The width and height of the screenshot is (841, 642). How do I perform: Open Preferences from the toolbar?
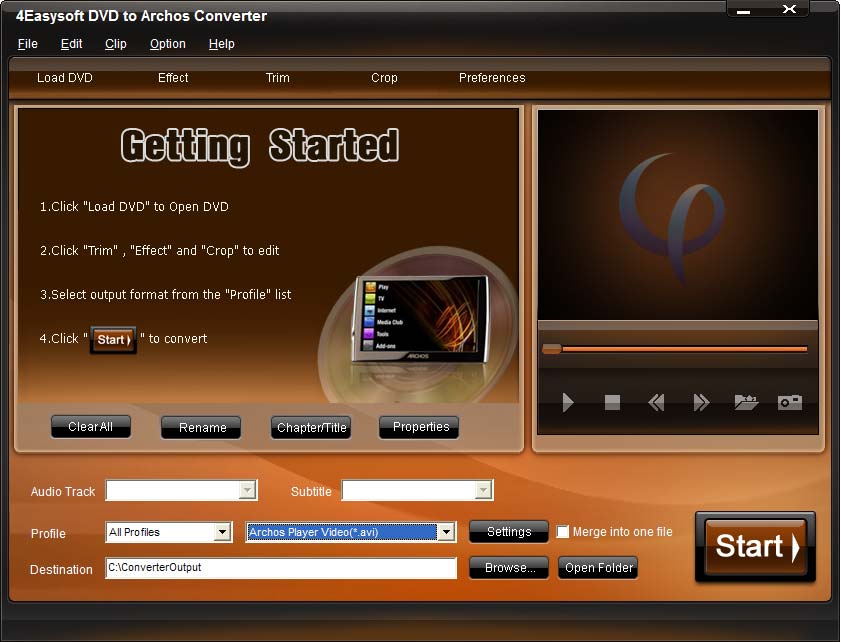pos(491,78)
